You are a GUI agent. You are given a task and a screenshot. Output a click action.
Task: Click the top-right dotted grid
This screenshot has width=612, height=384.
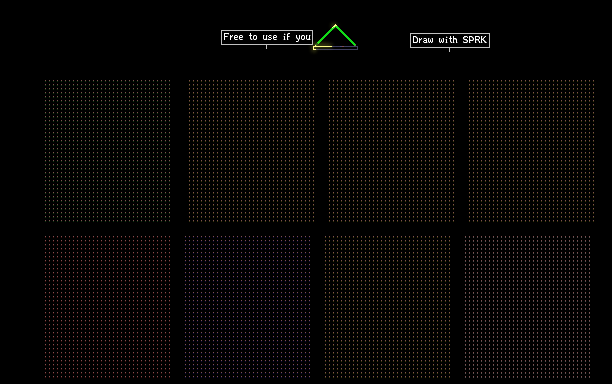point(531,151)
